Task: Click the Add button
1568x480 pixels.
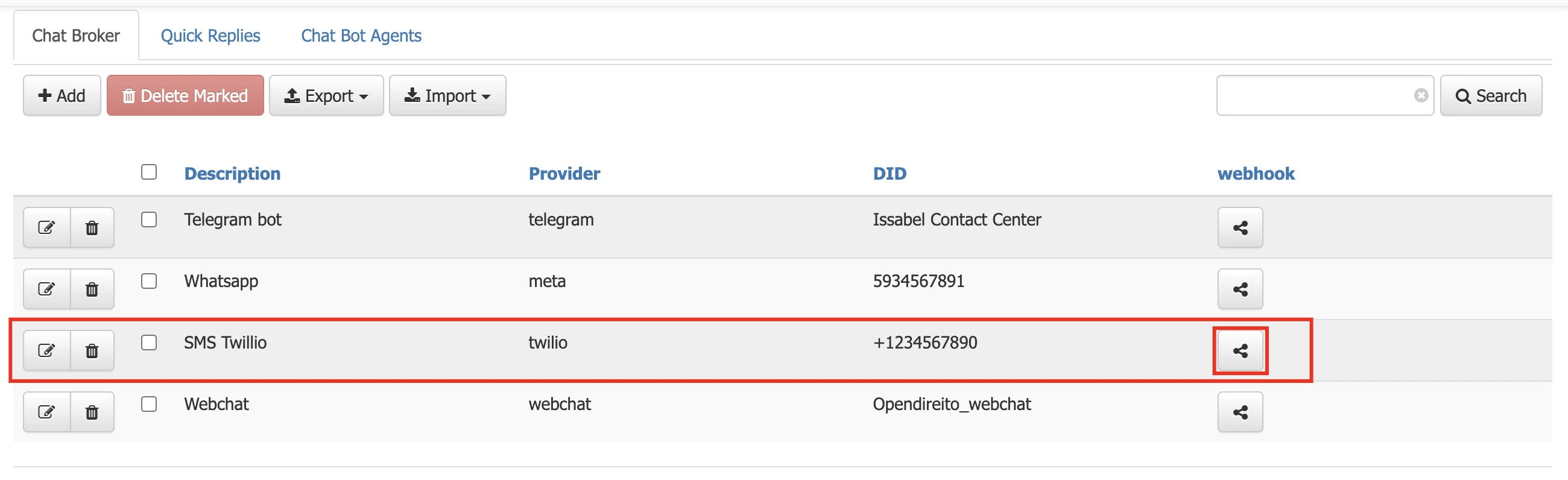Action: click(61, 95)
